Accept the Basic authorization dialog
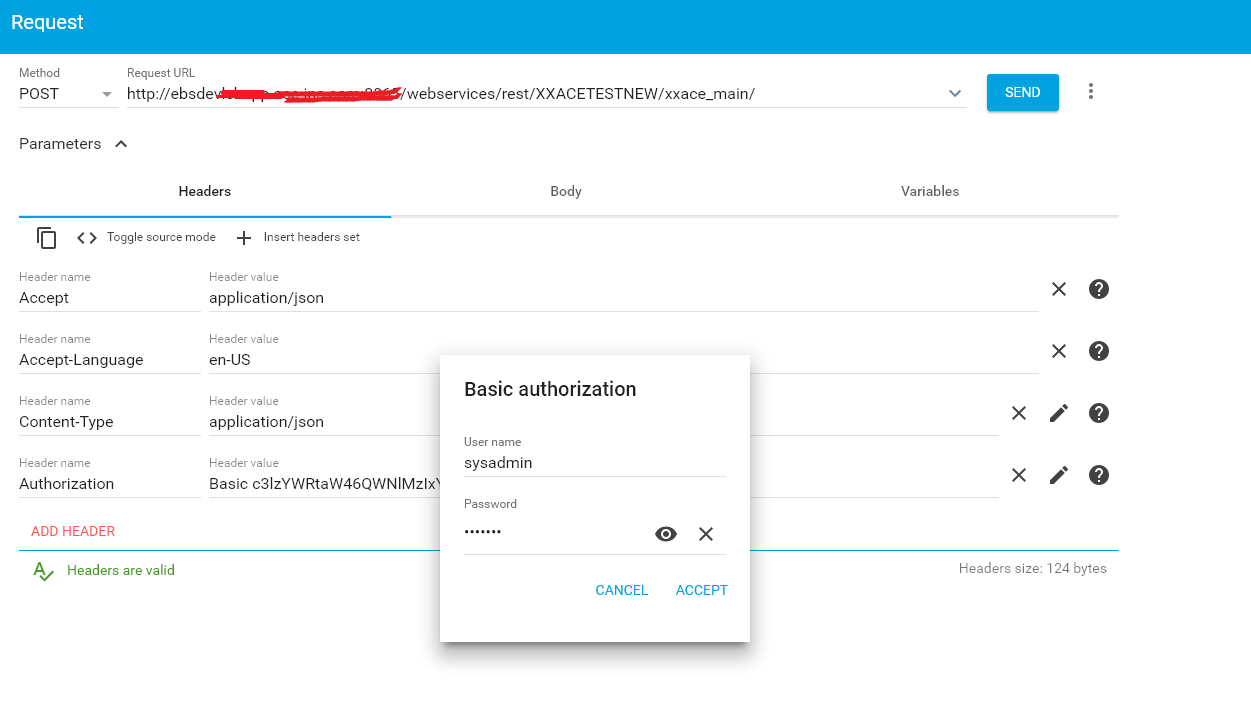1251x715 pixels. click(701, 590)
